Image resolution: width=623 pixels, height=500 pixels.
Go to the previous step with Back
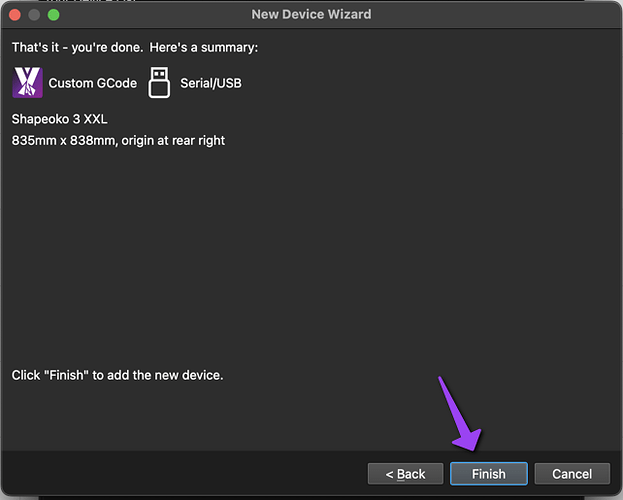[x=405, y=473]
